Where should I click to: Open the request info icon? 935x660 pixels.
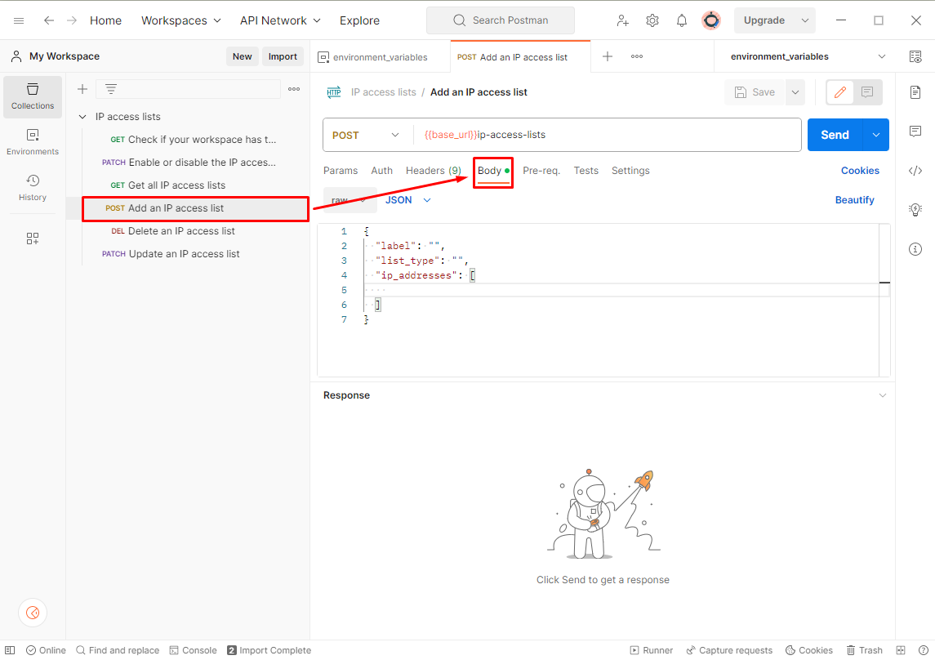coord(915,249)
